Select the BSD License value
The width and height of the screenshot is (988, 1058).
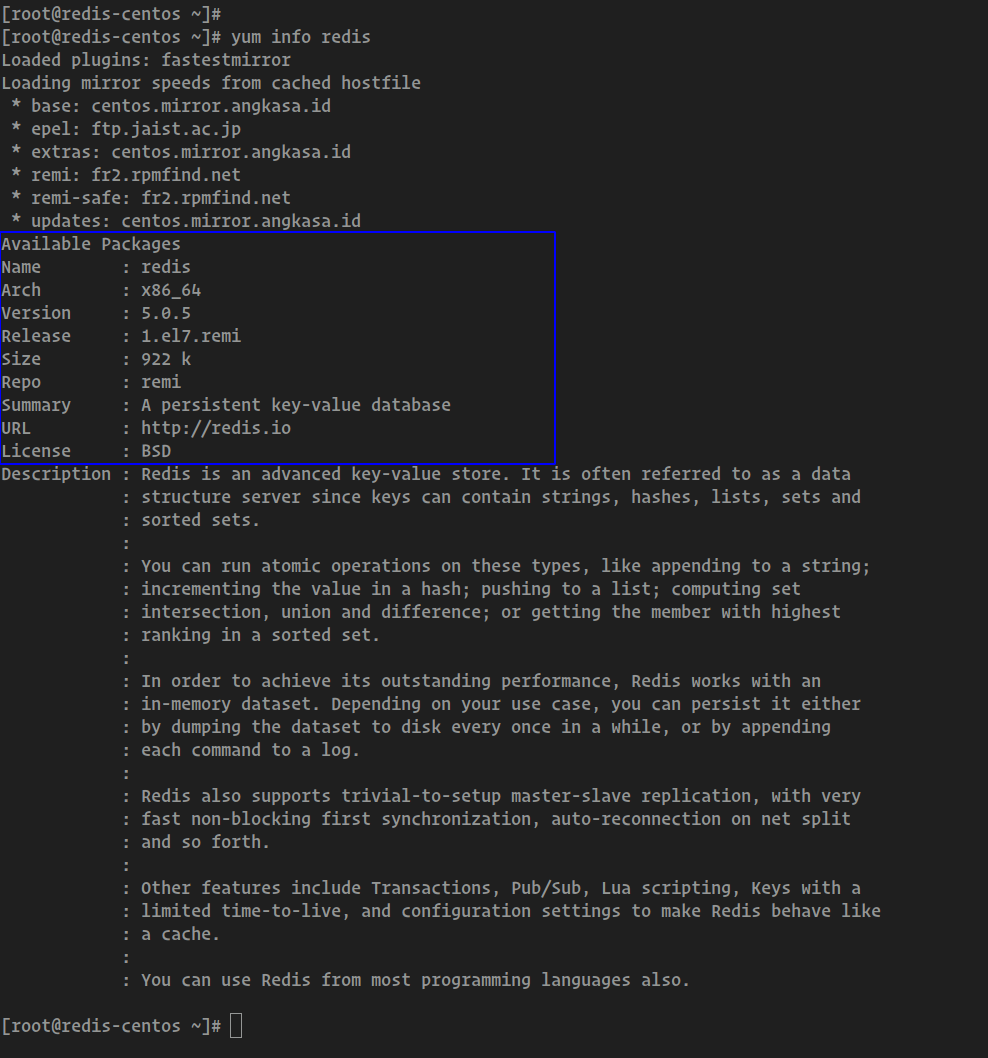[x=155, y=450]
